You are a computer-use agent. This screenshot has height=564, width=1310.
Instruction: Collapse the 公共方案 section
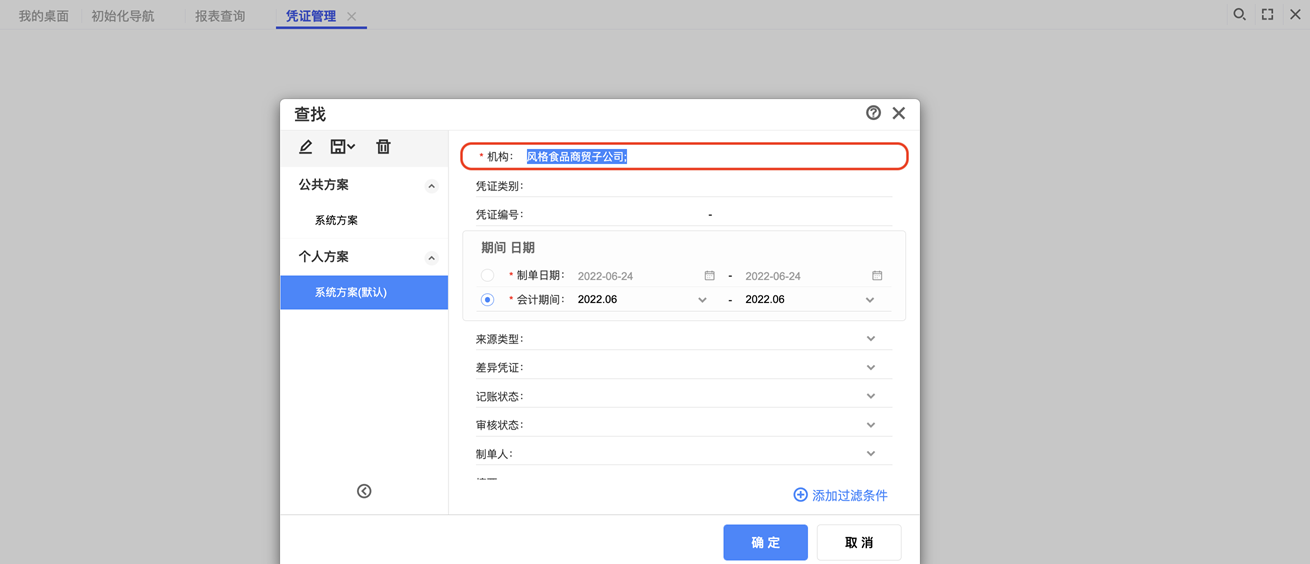[432, 186]
